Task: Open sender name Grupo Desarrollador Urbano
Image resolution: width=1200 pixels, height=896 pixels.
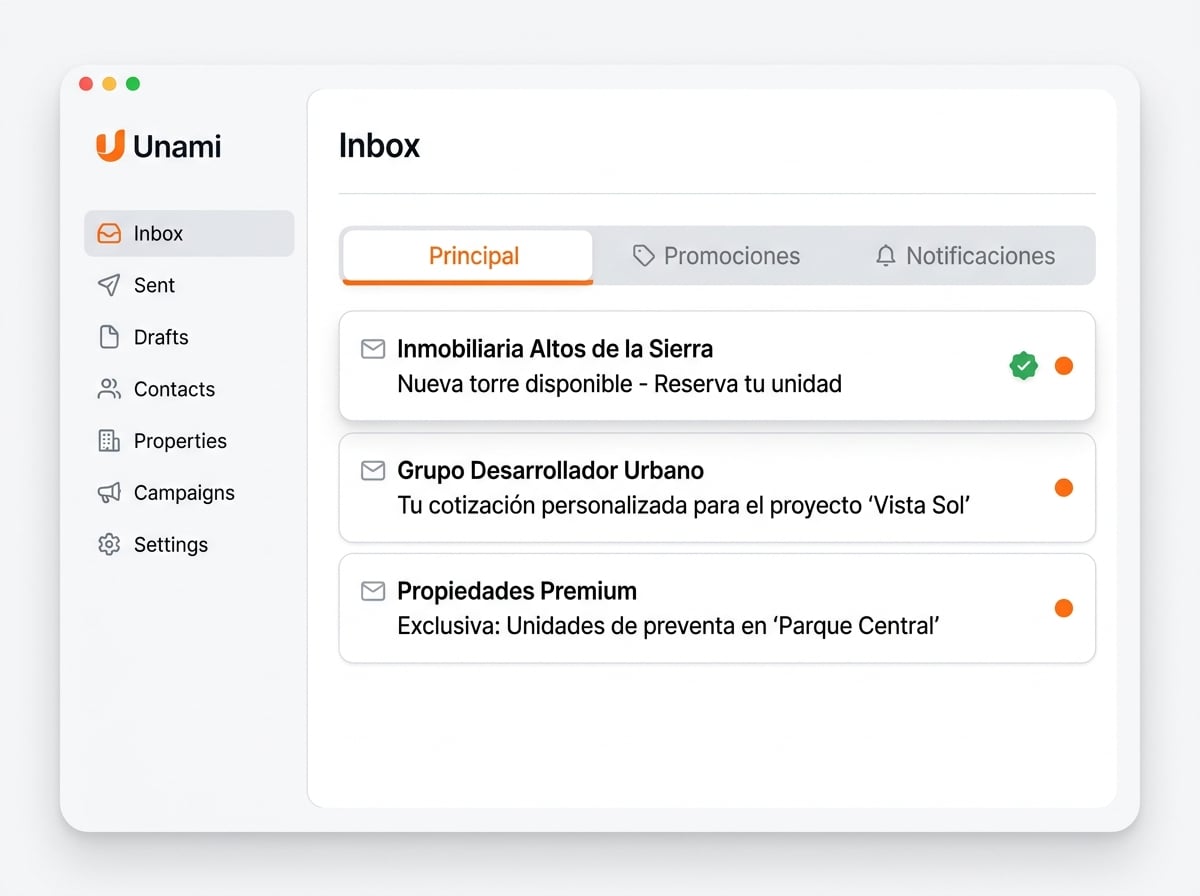Action: 550,470
